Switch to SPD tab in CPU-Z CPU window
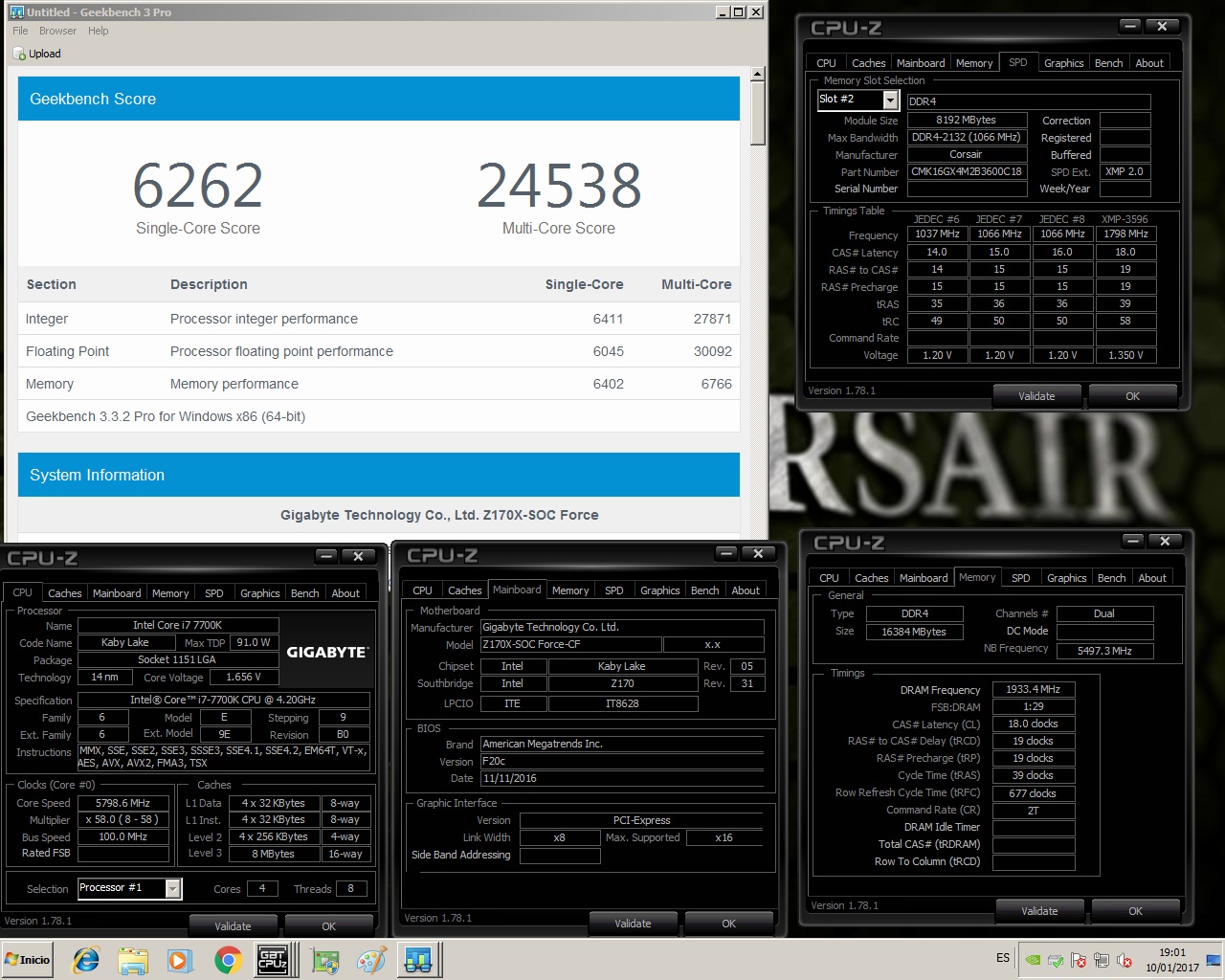Image resolution: width=1225 pixels, height=980 pixels. [214, 593]
